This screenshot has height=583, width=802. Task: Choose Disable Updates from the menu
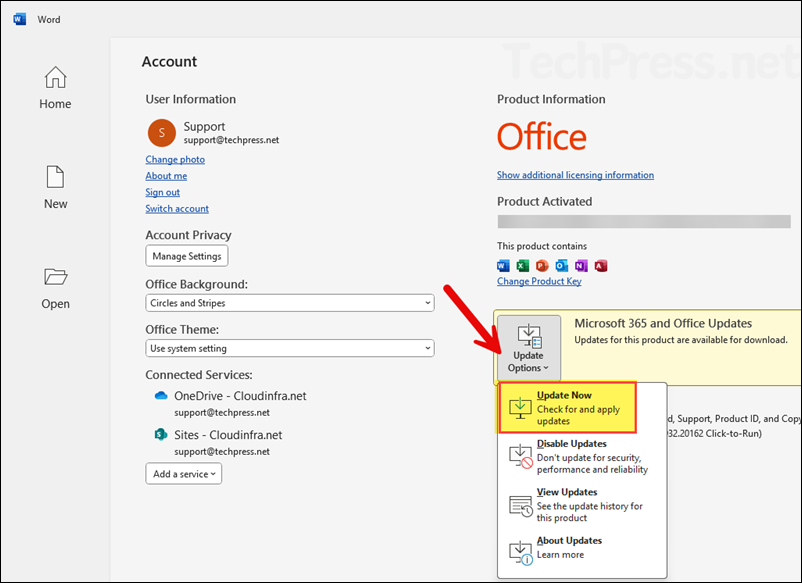(x=581, y=456)
